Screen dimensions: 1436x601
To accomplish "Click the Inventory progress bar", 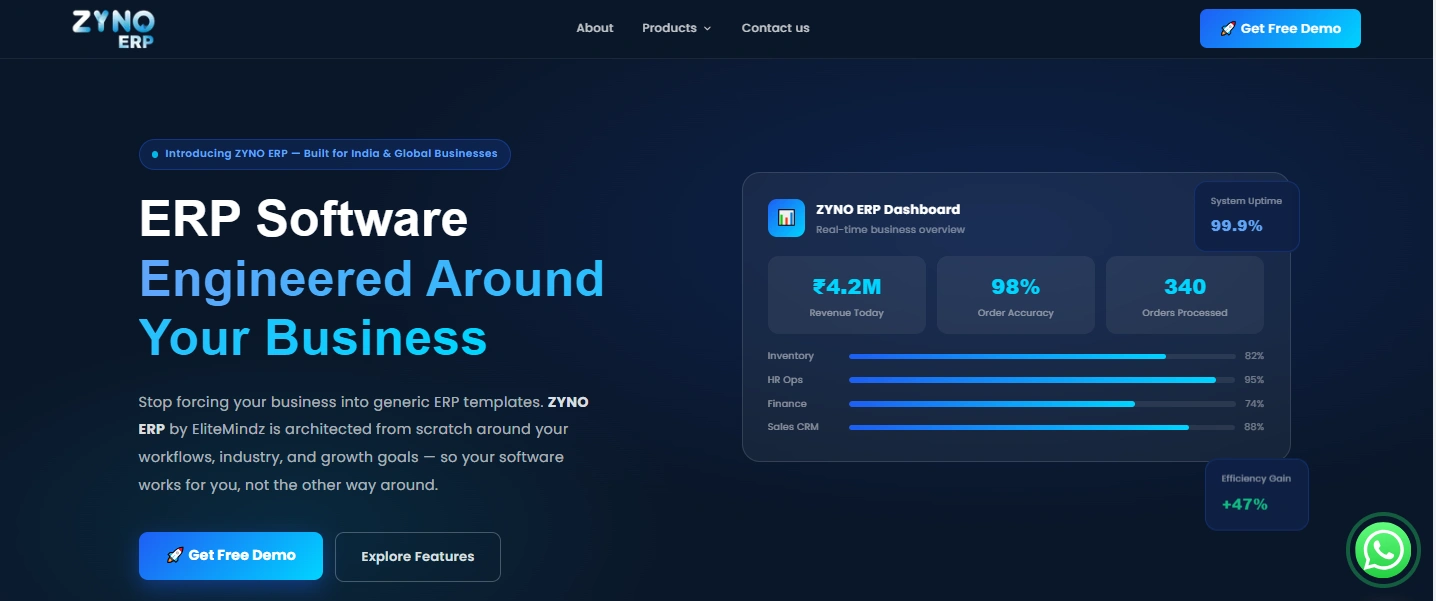I will pos(1042,356).
